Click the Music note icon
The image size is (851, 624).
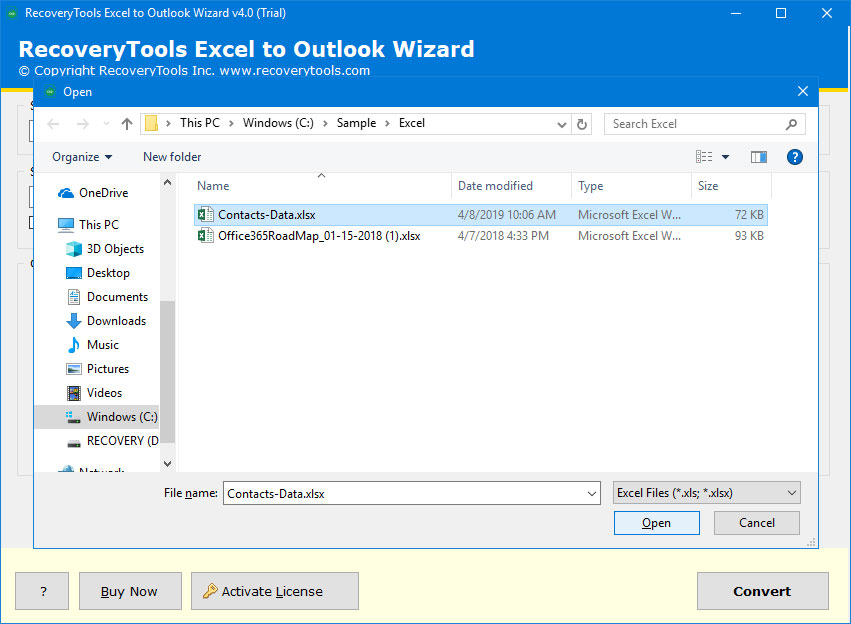click(x=74, y=345)
